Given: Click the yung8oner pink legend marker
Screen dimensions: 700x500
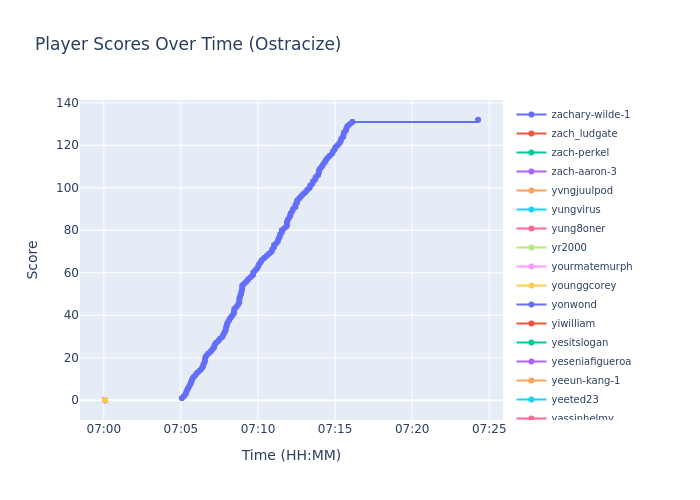Looking at the screenshot, I should click(531, 229).
